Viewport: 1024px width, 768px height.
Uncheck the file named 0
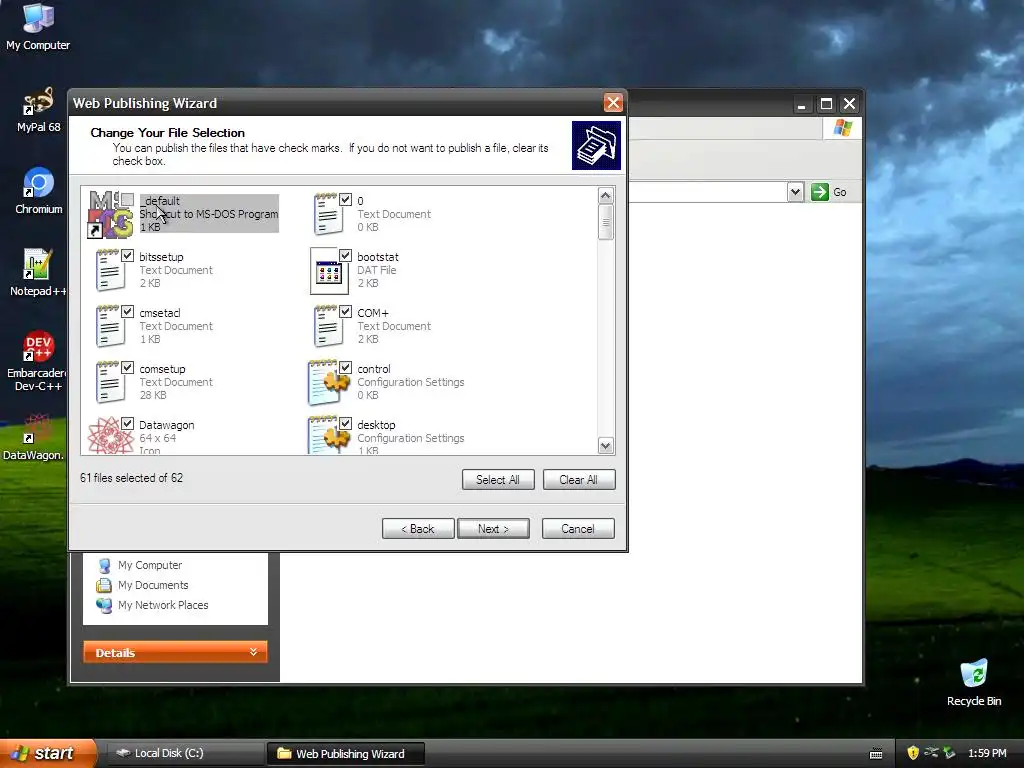(x=345, y=199)
